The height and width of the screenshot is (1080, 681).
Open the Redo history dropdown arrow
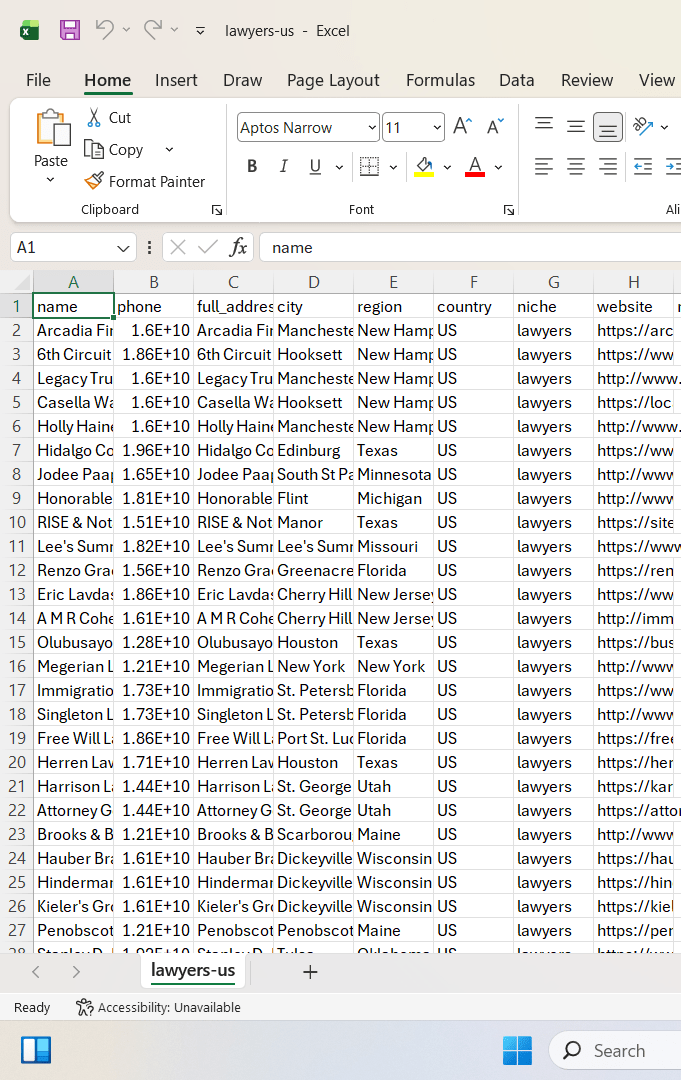pos(174,30)
